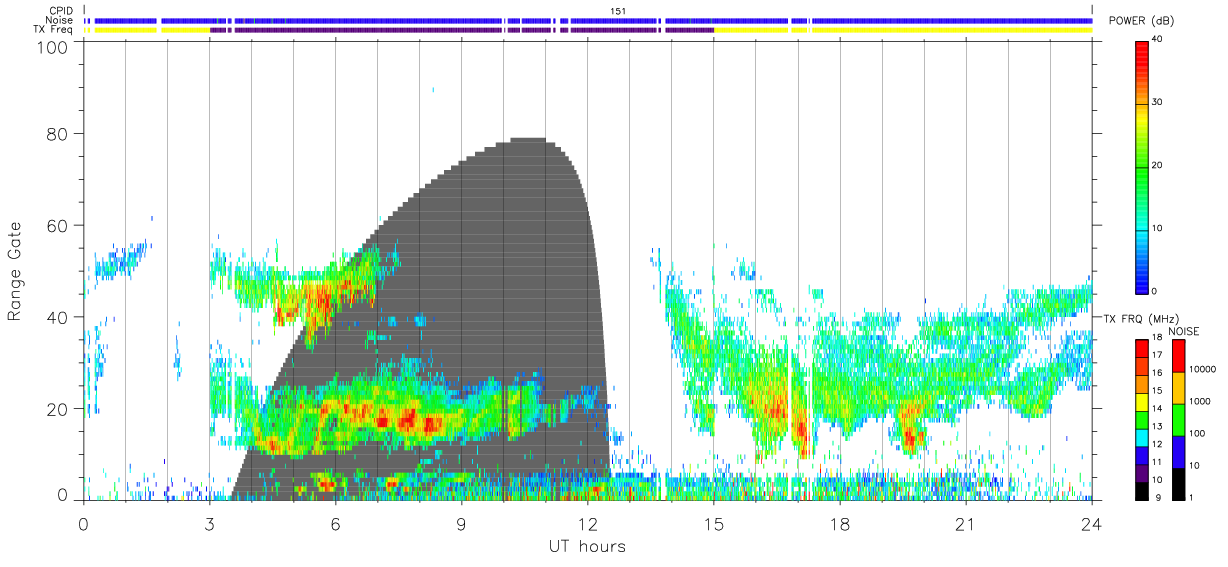Image resolution: width=1228 pixels, height=567 pixels.
Task: Click the TX FRQ (MHz) color legend
Action: 1143,420
